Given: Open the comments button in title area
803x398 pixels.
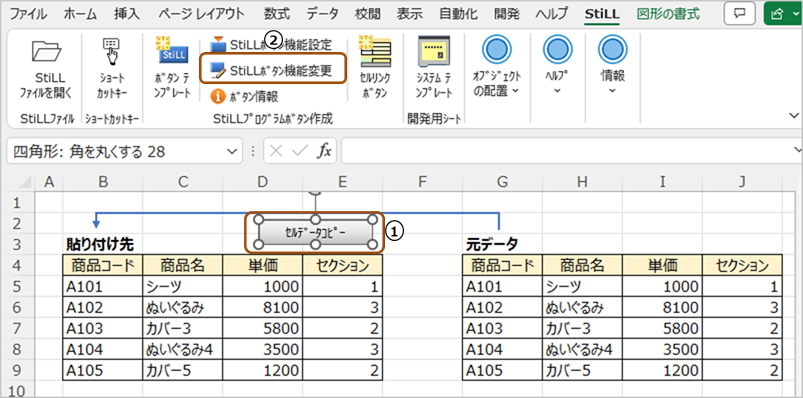Looking at the screenshot, I should [x=739, y=14].
